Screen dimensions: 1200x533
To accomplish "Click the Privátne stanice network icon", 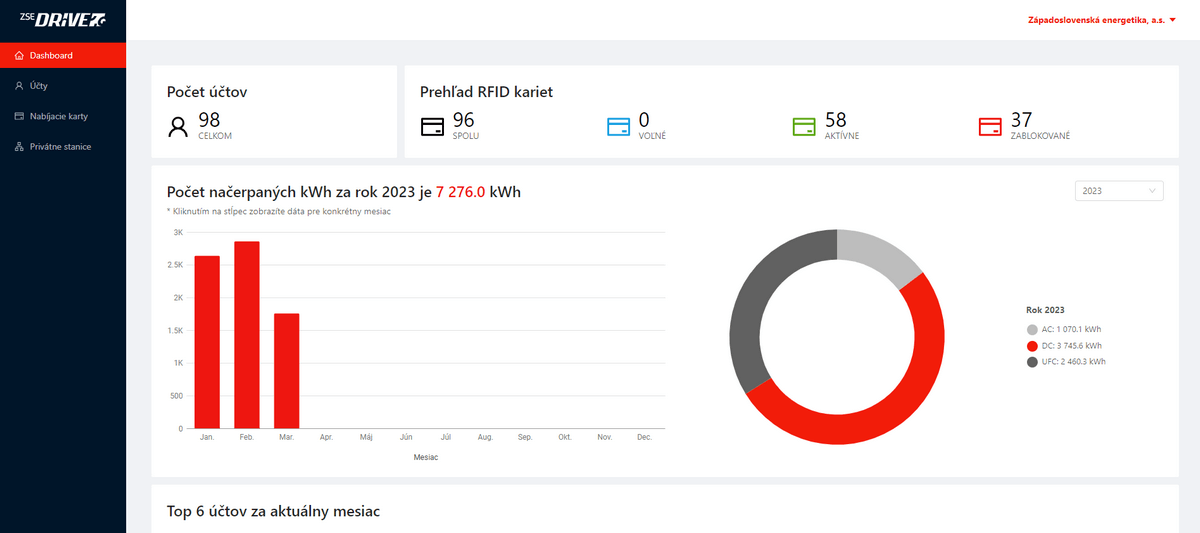I will tap(19, 147).
